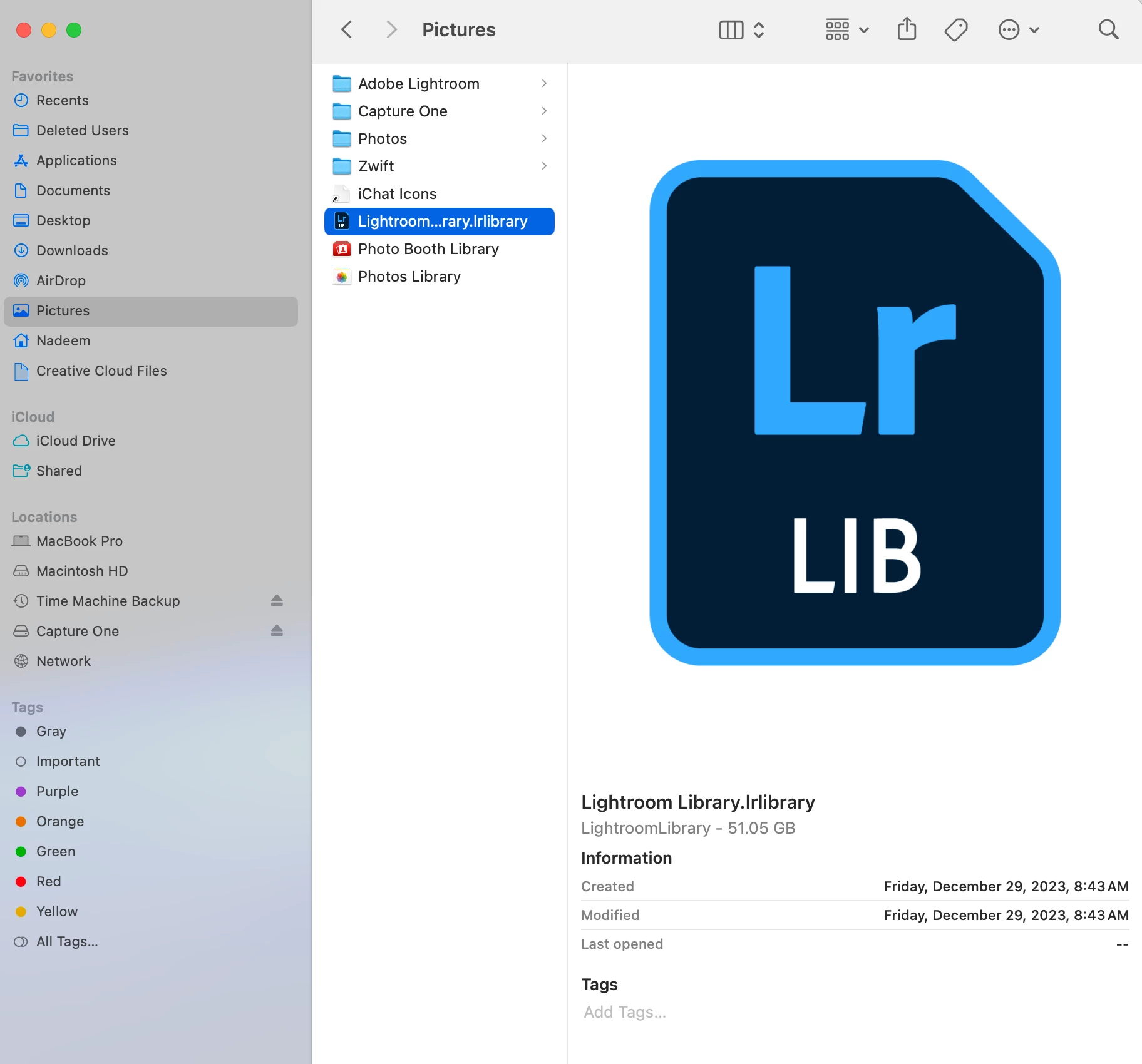
Task: Expand the Photos folder chevron
Action: tap(544, 138)
